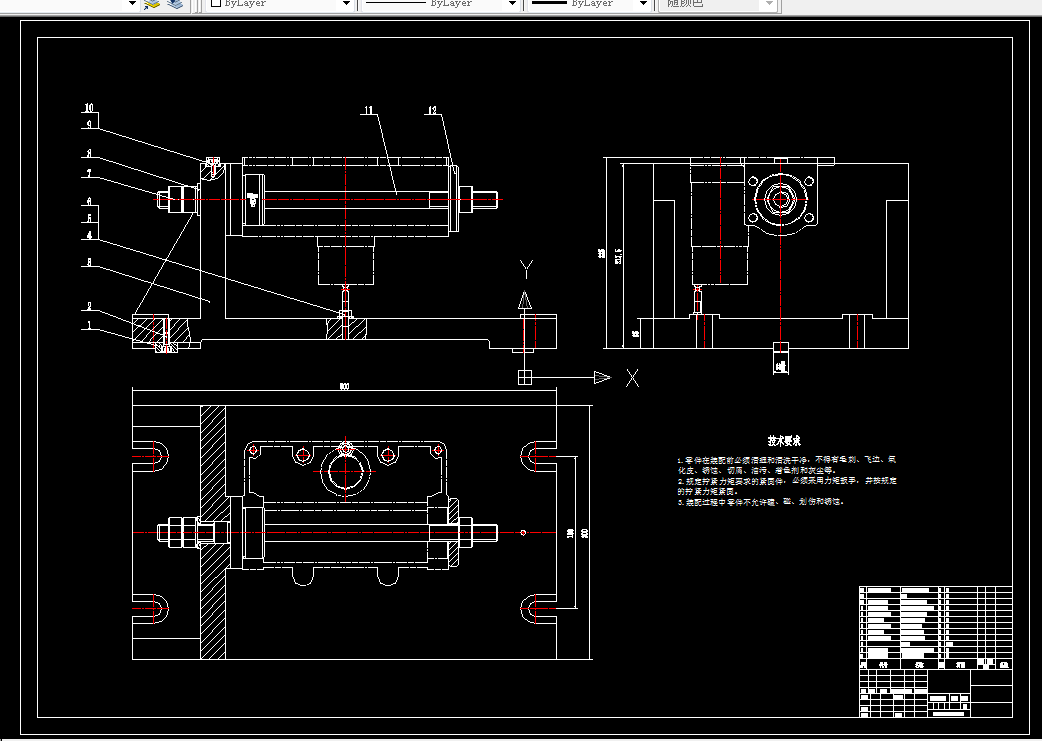Click technical requirement line starting 1. 零件在装配前
Viewport: 1042px width, 741px height.
click(x=787, y=465)
